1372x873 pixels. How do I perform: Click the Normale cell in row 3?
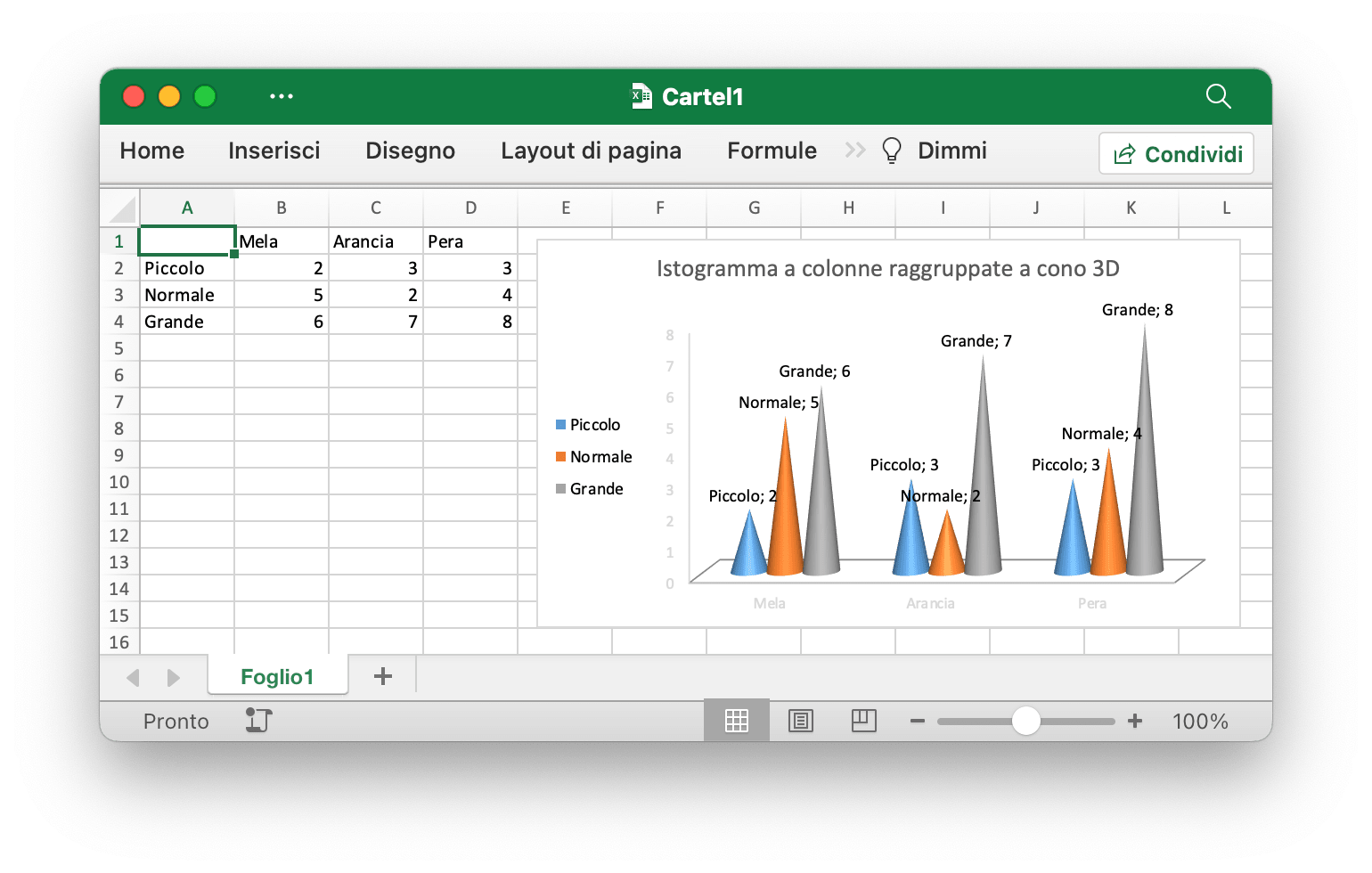point(187,295)
